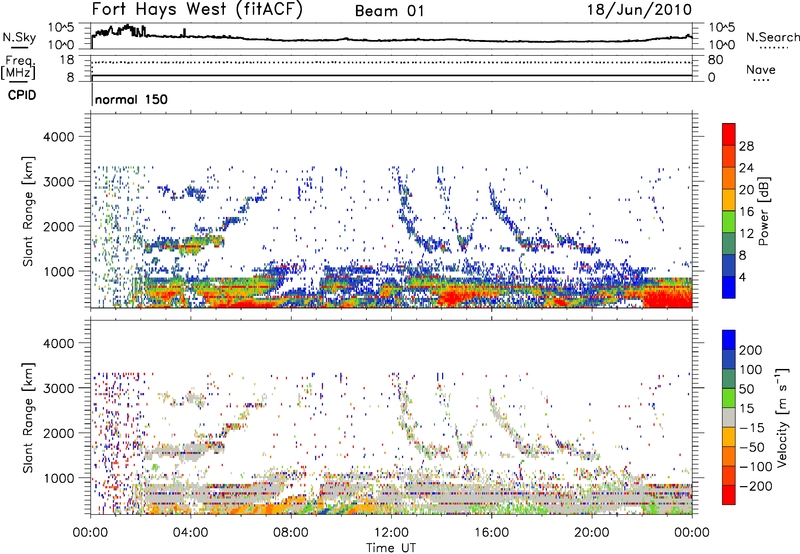Click the 'CPID' label
The height and width of the screenshot is (554, 800).
coord(22,95)
